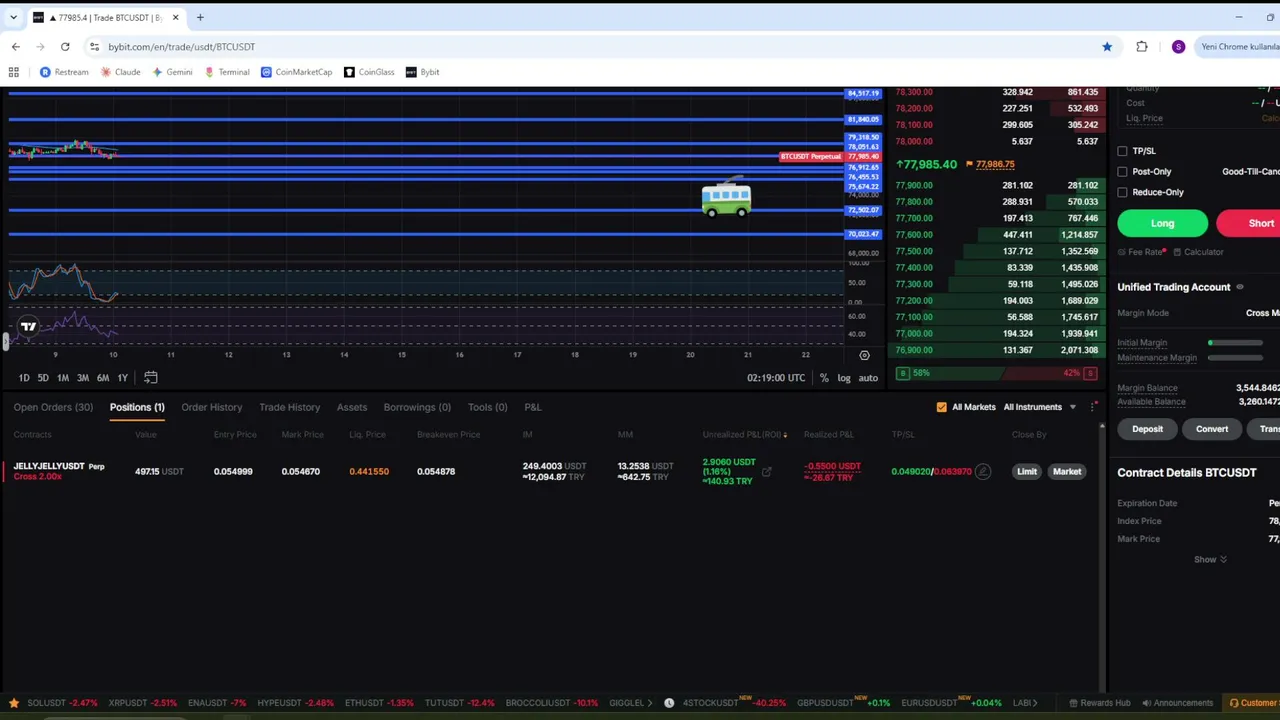Screen dimensions: 1280x720
Task: Set chart range to 5D
Action: 43,377
